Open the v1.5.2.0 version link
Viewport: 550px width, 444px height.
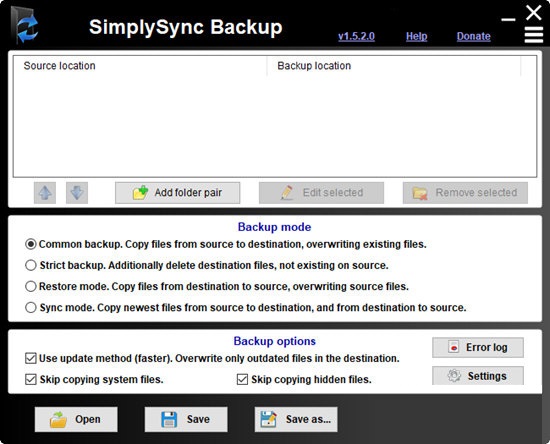(356, 36)
